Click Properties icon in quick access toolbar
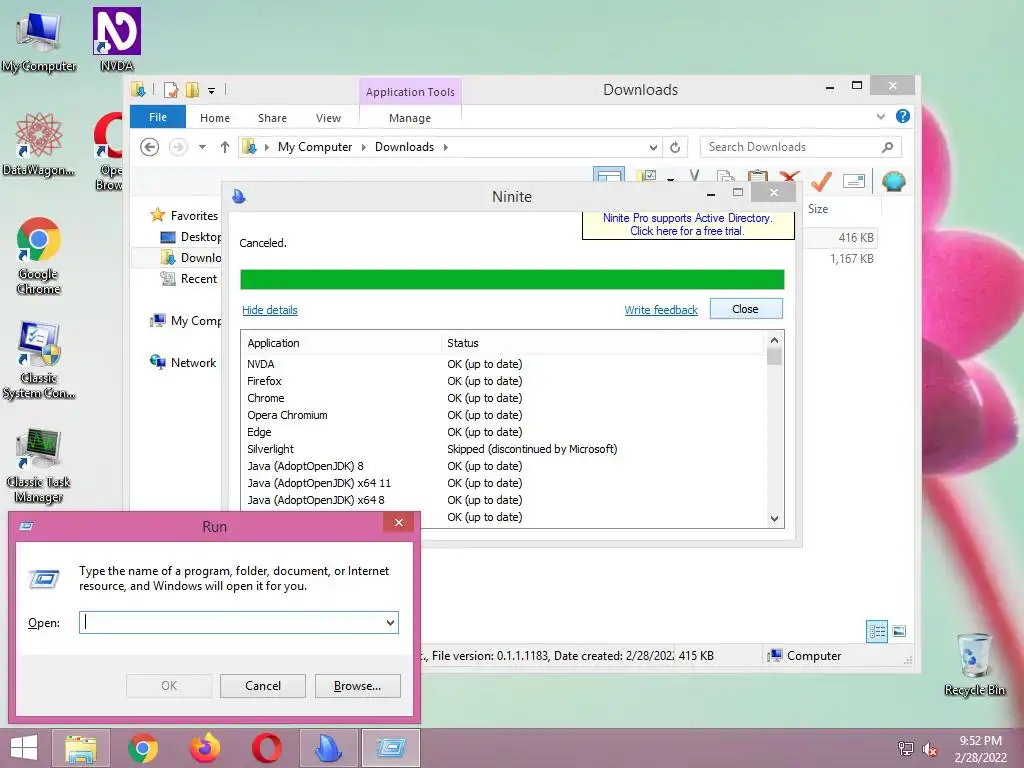The height and width of the screenshot is (768, 1024). [171, 90]
